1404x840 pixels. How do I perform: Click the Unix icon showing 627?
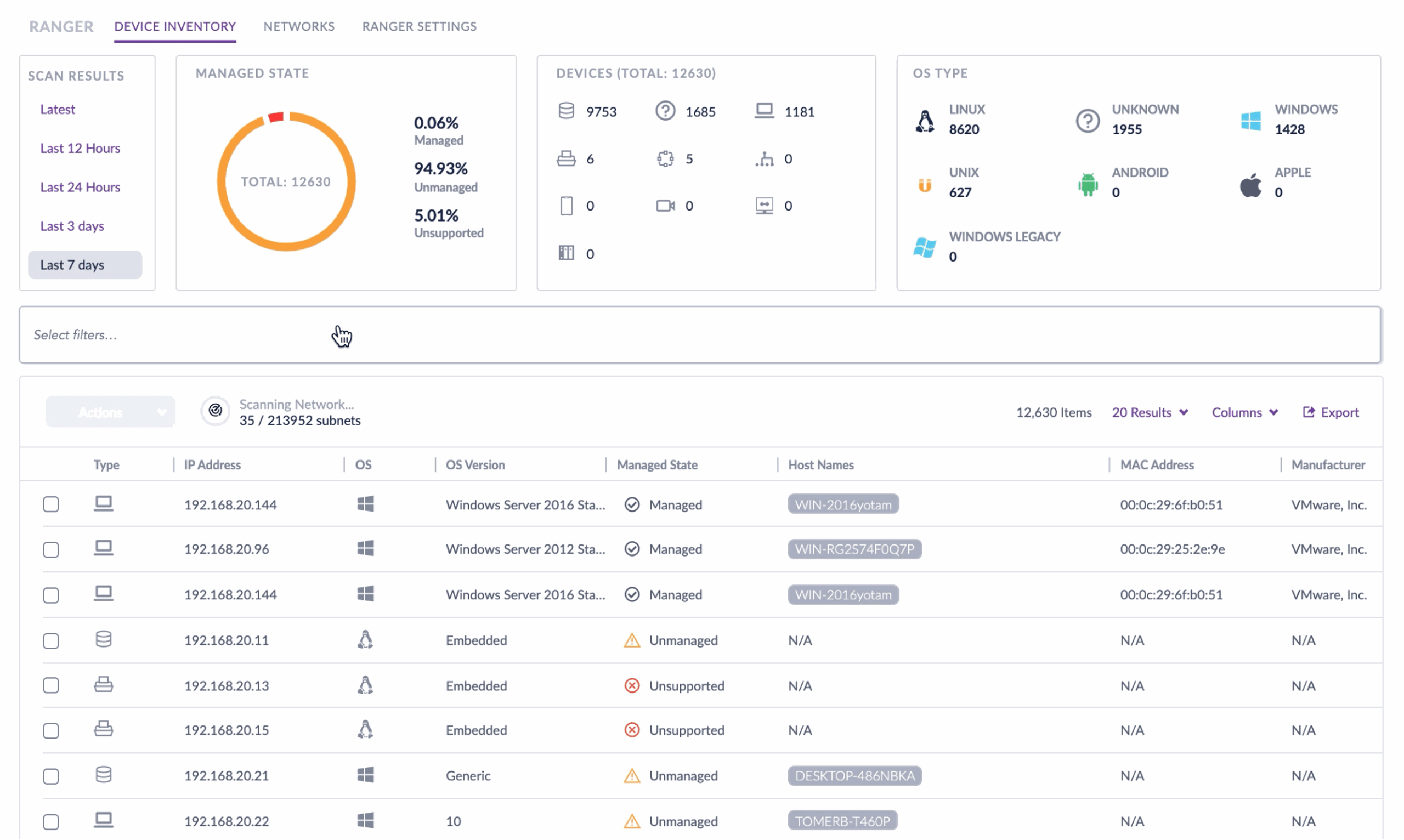pos(925,185)
